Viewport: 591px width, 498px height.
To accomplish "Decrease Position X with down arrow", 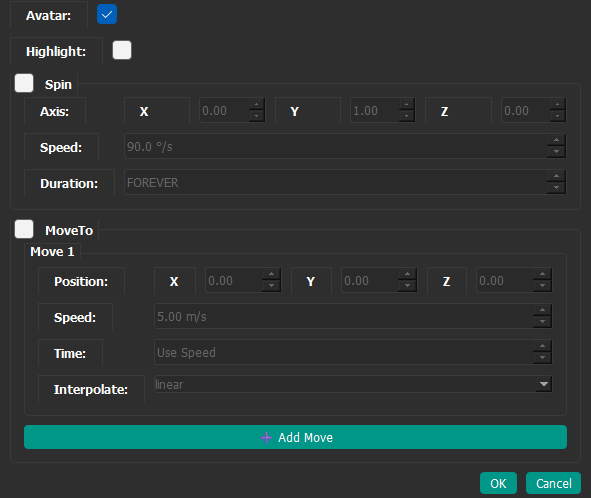I will [271, 286].
